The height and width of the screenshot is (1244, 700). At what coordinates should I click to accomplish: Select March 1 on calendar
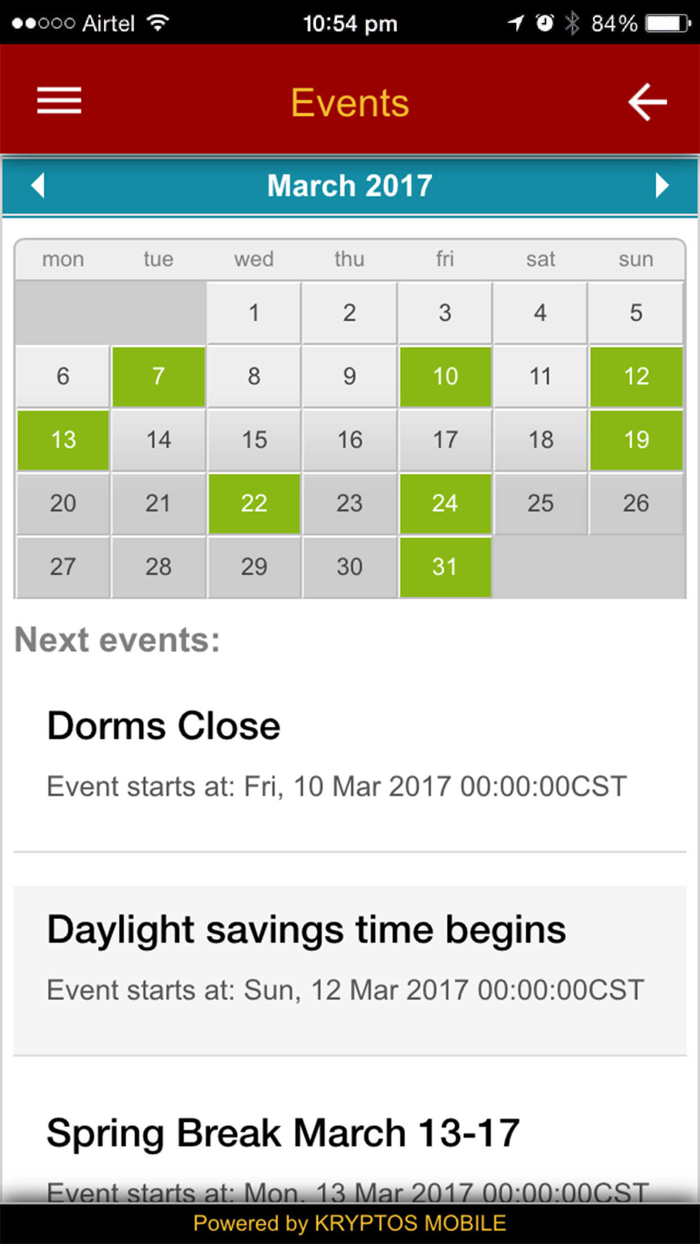[254, 313]
